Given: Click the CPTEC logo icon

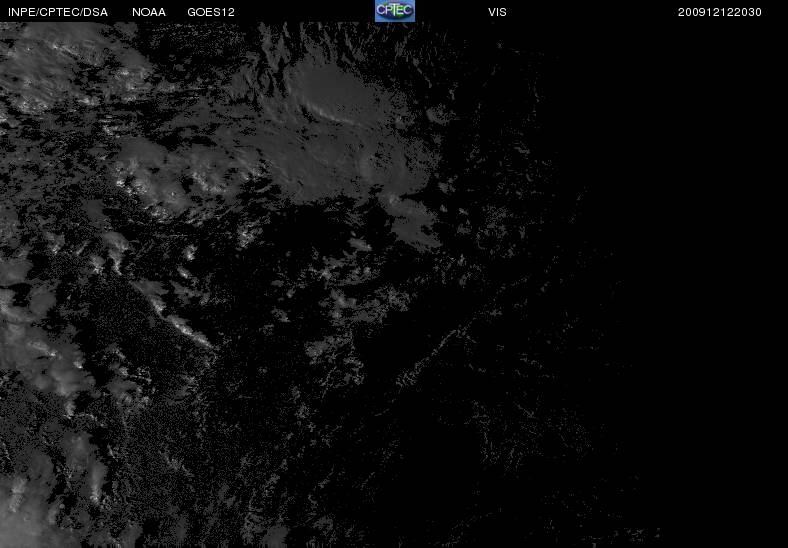Looking at the screenshot, I should pos(395,11).
